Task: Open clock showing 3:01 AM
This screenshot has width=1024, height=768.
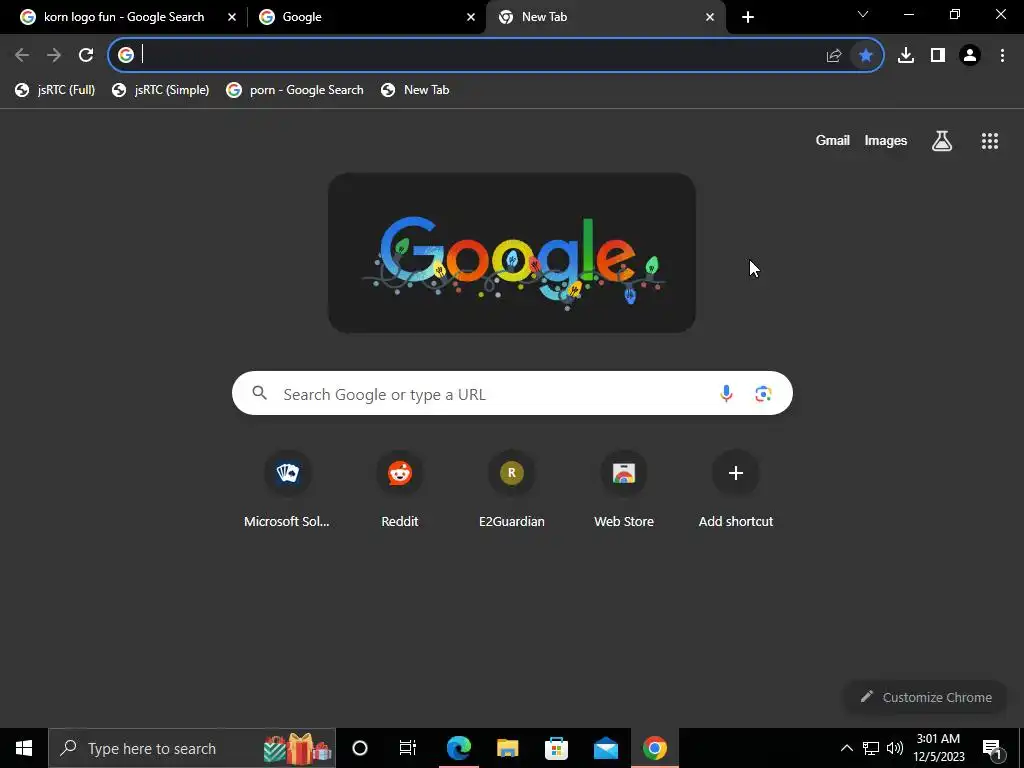Action: pos(938,748)
